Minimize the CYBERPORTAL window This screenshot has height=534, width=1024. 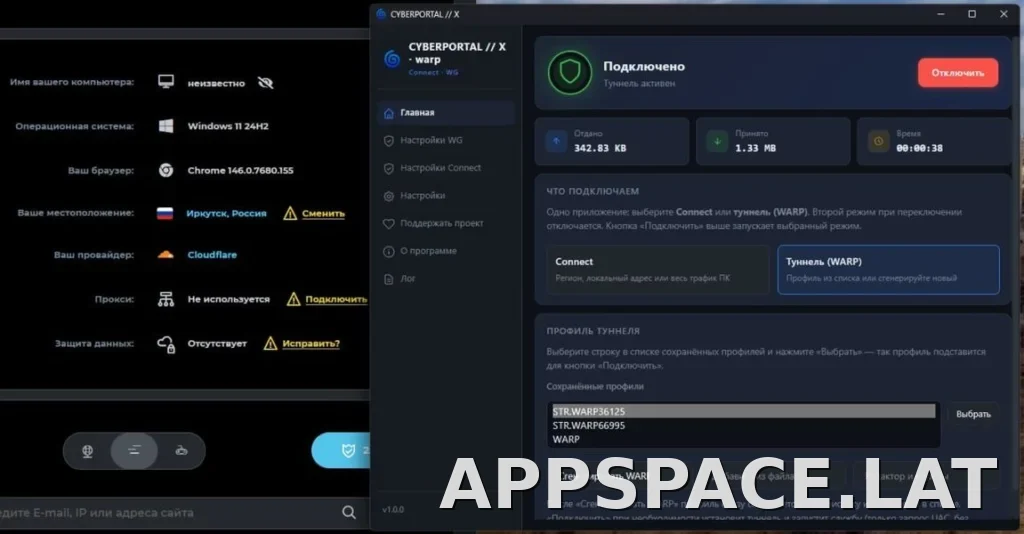(x=941, y=14)
